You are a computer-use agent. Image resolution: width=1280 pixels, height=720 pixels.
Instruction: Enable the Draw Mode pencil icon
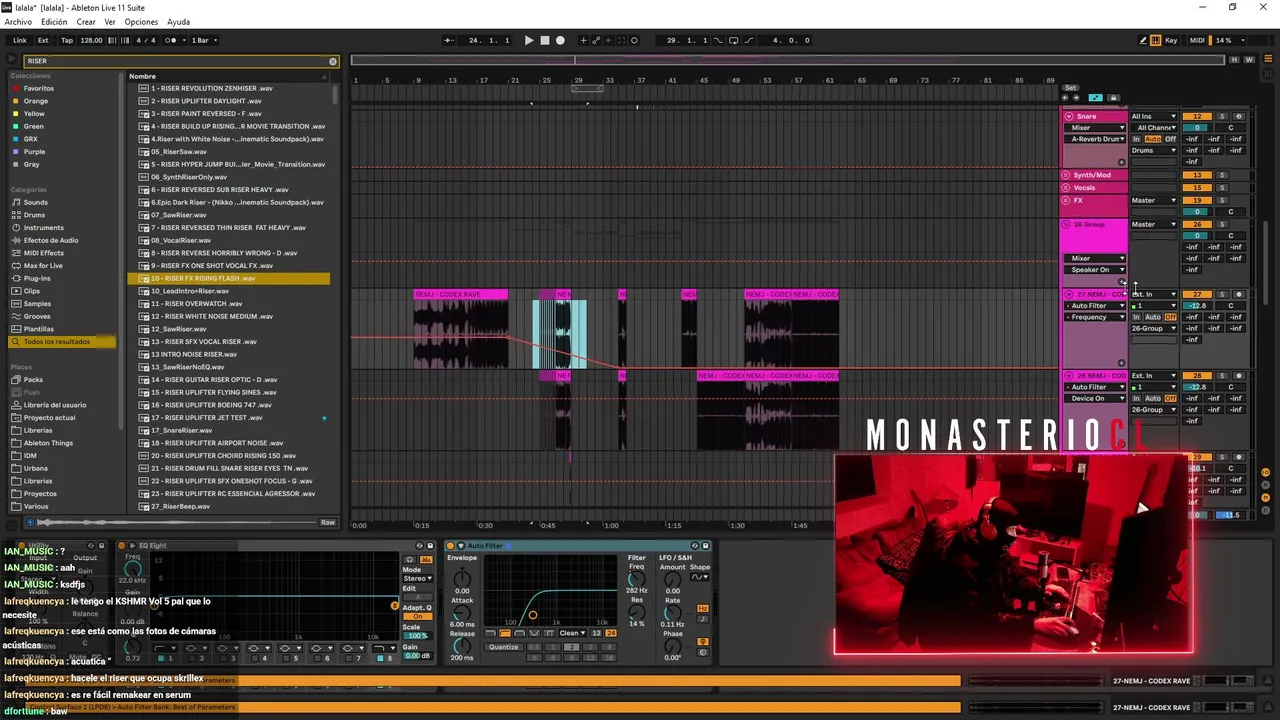[1143, 40]
